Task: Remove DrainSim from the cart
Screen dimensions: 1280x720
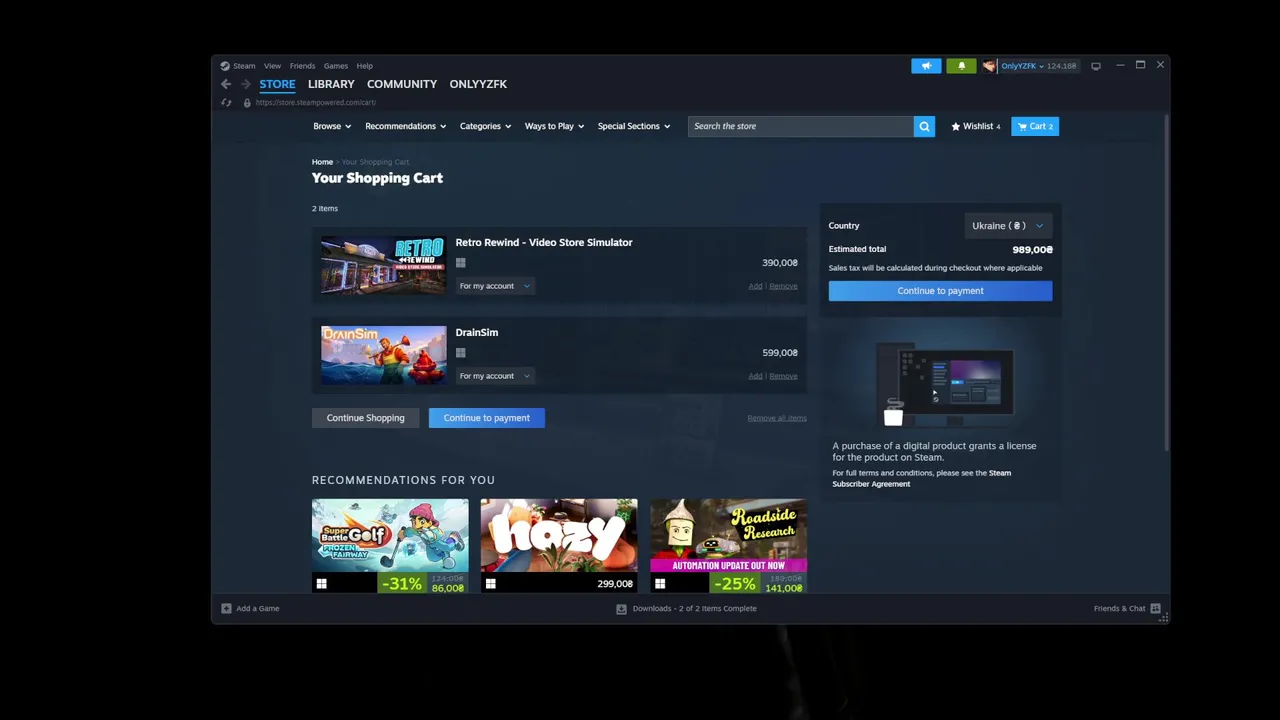Action: coord(783,376)
